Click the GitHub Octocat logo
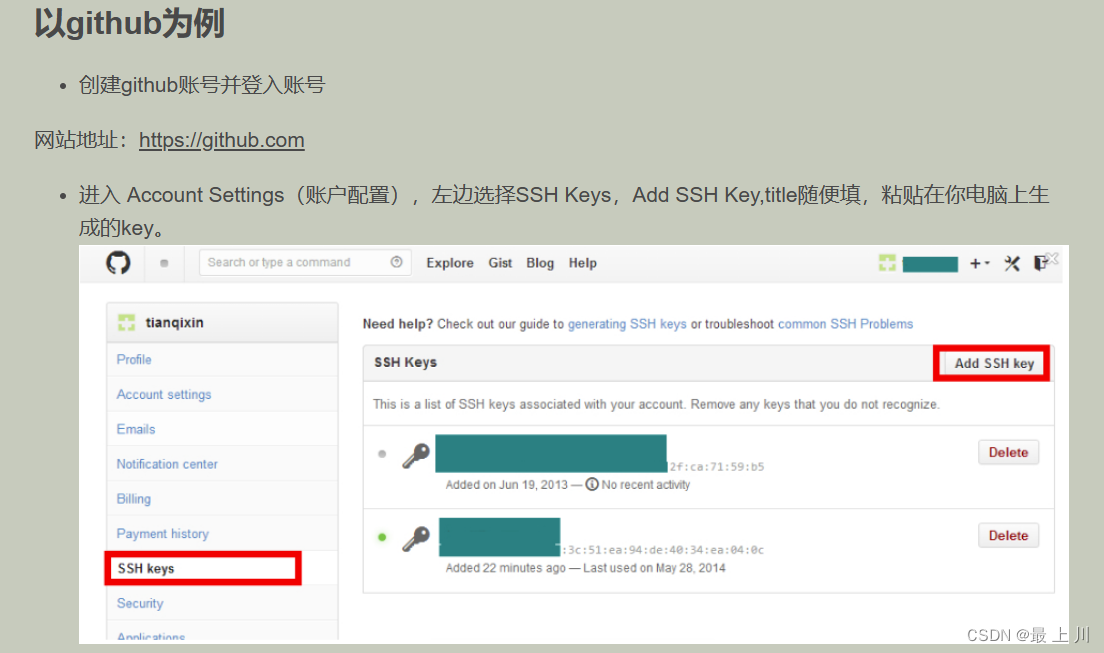 (118, 263)
